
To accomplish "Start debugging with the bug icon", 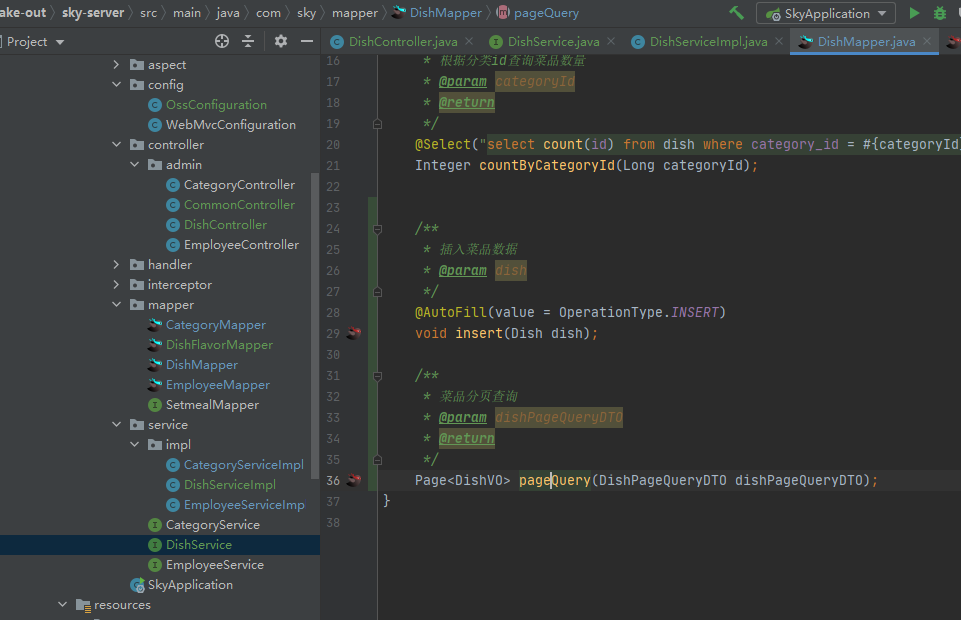I will click(x=940, y=13).
